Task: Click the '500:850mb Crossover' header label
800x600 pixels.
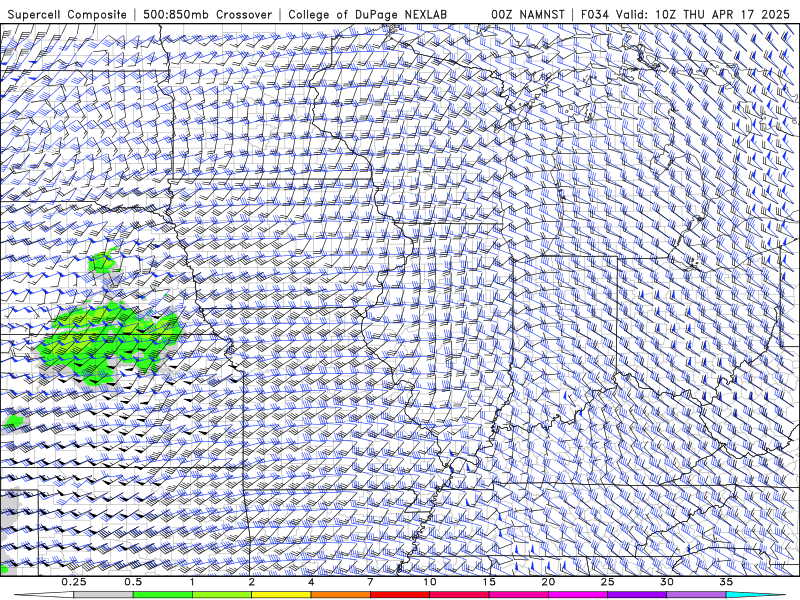Action: 208,15
